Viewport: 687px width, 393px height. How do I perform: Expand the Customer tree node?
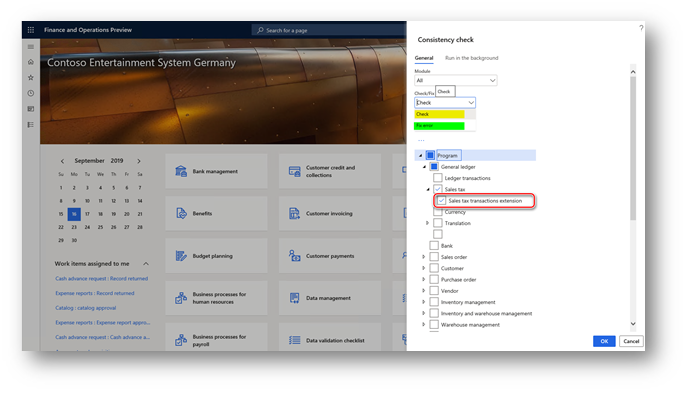[x=424, y=268]
